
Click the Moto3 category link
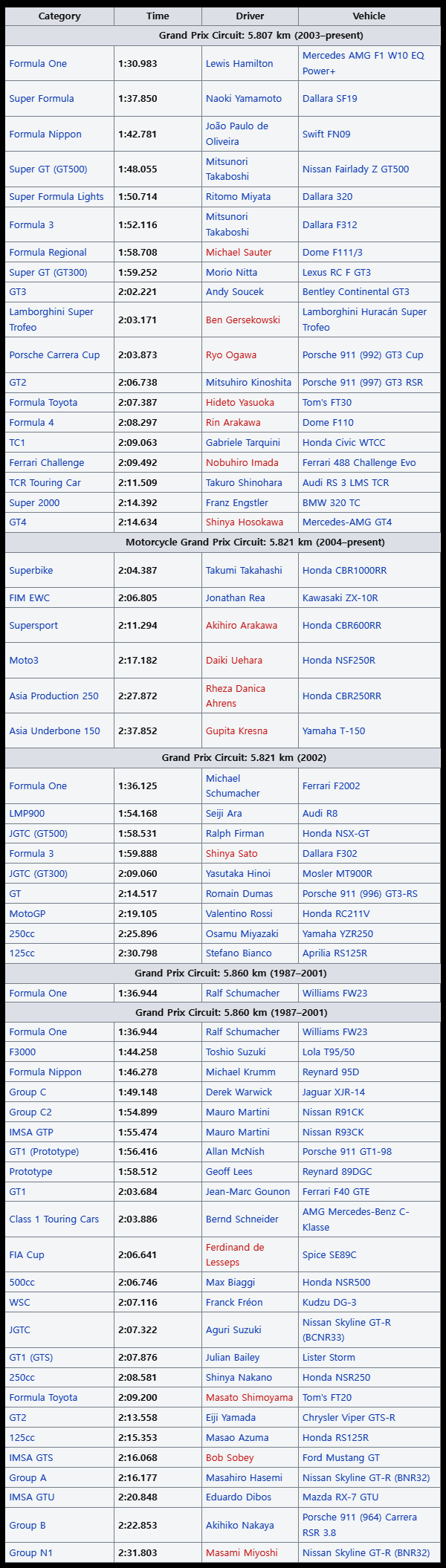24,661
